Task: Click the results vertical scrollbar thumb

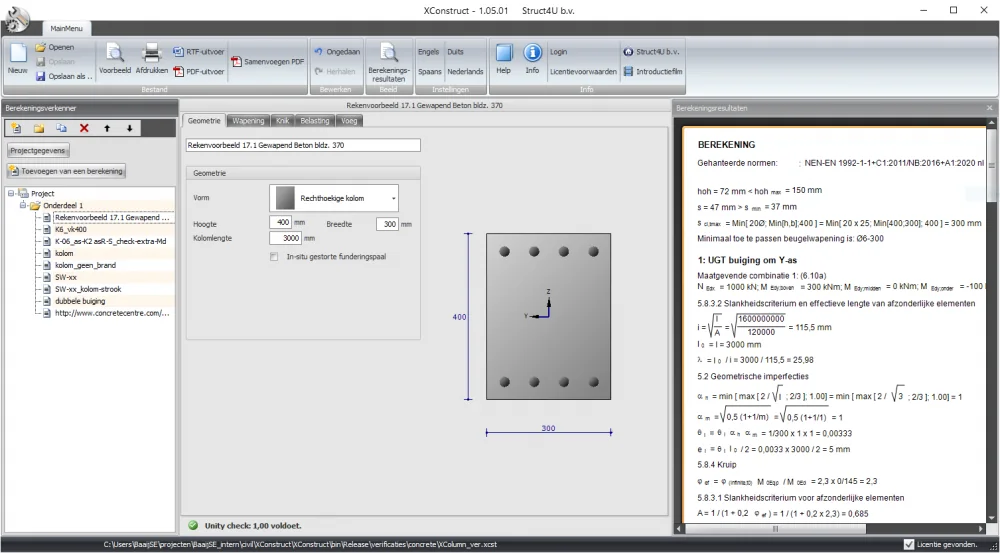Action: click(992, 165)
